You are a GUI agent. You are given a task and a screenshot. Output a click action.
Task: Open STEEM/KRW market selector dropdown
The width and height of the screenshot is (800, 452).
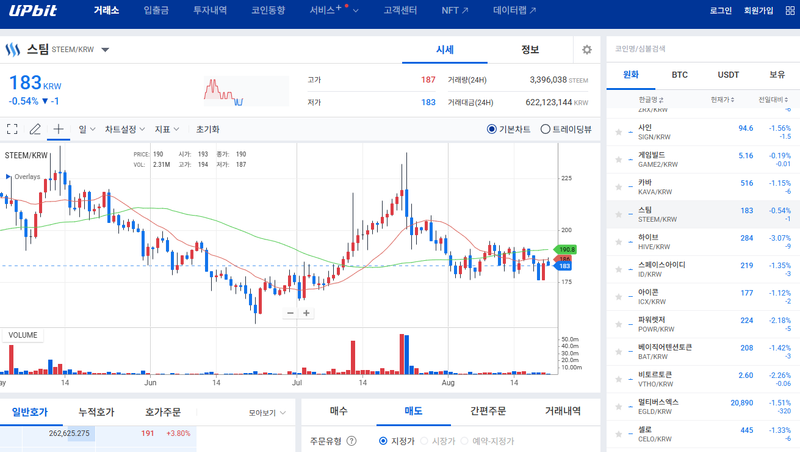point(105,49)
